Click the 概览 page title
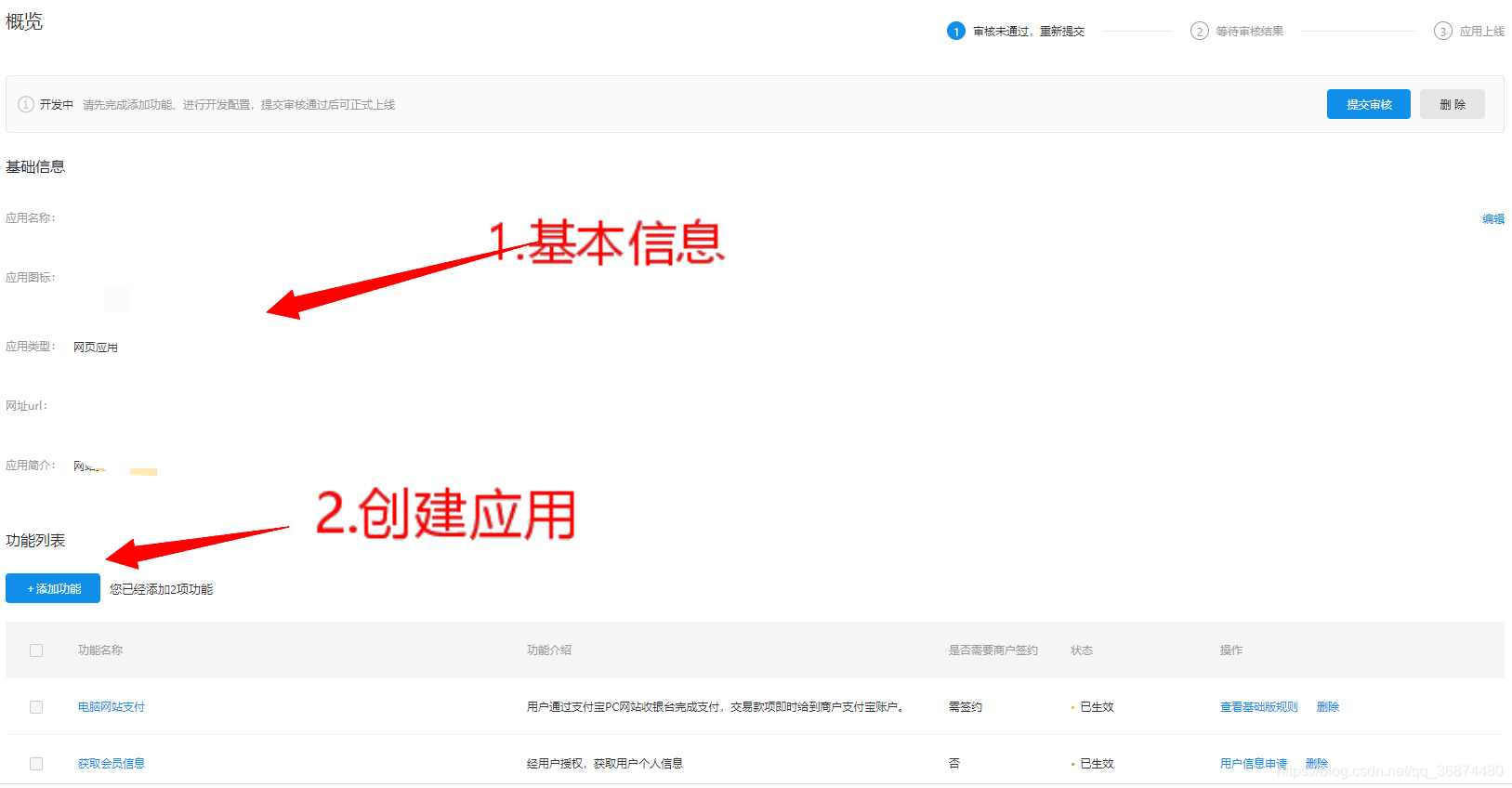This screenshot has height=788, width=1512. [x=24, y=21]
